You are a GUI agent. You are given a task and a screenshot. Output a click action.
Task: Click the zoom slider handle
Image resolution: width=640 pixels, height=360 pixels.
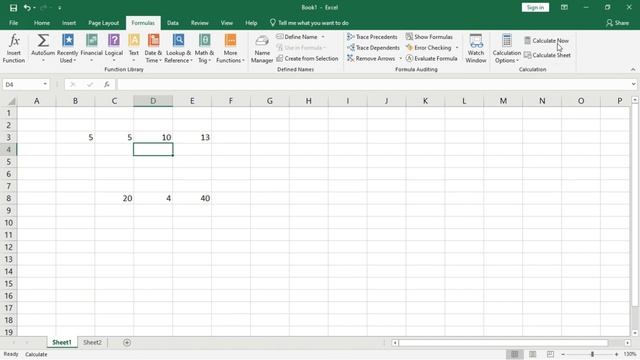592,354
